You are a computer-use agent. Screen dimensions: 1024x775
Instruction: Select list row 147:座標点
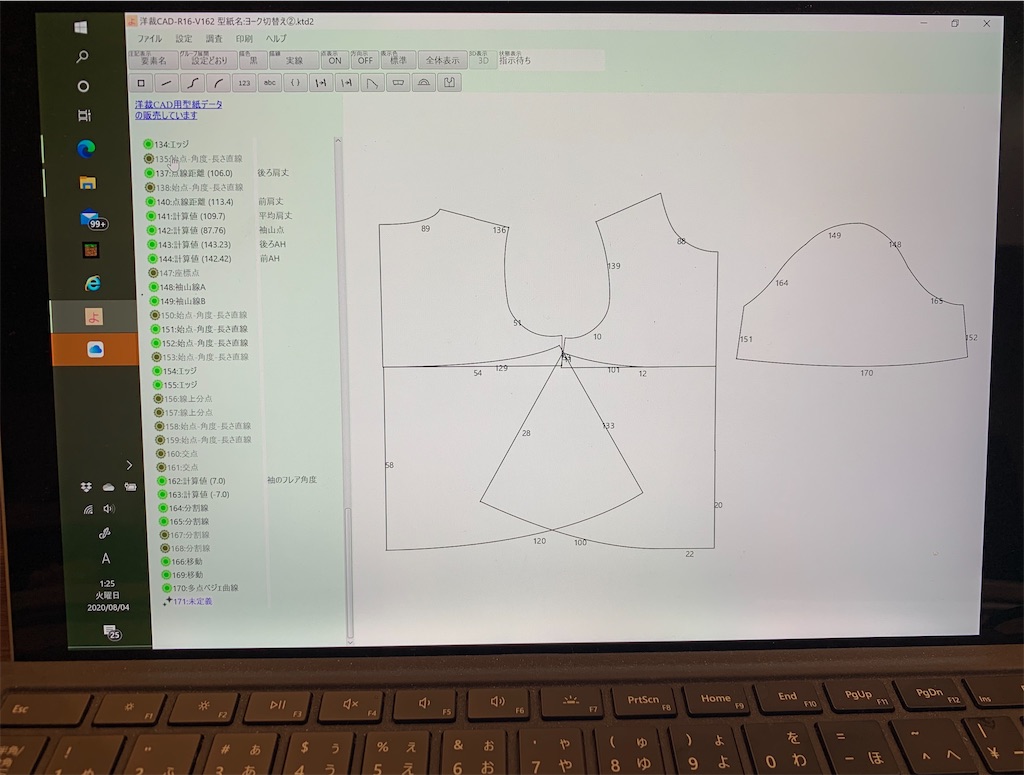tap(174, 273)
